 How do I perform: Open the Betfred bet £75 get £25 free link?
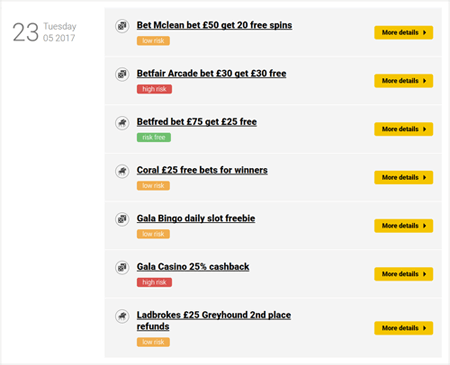pyautogui.click(x=197, y=122)
